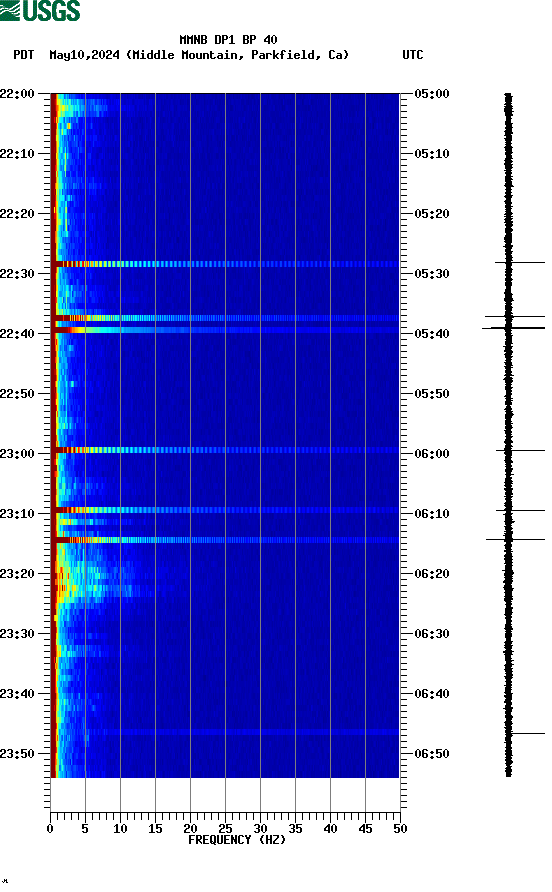Click the '23:10' PDT time label
This screenshot has width=552, height=892.
(17, 514)
